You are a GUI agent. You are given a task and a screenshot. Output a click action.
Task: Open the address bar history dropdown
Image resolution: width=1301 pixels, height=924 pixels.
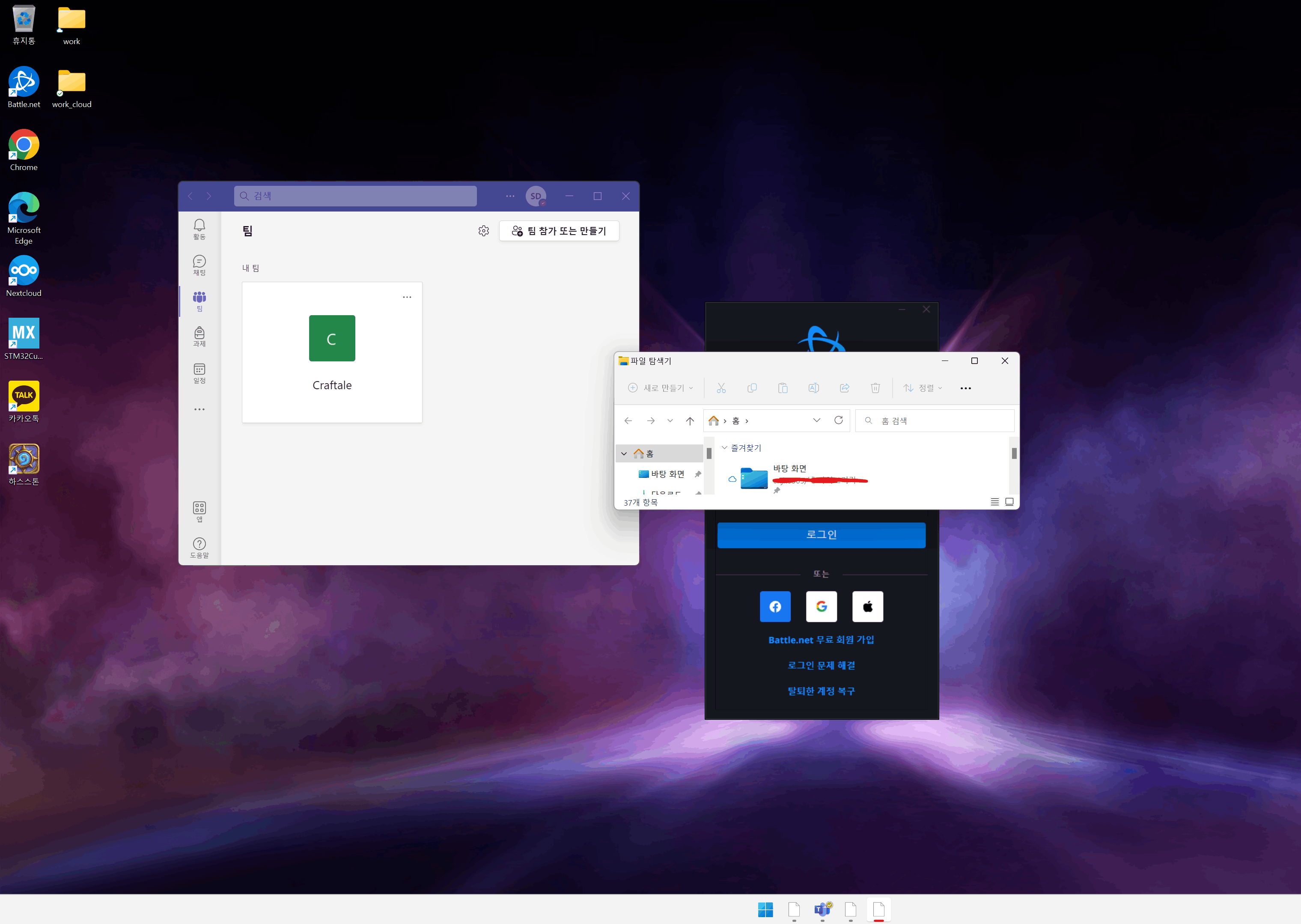coord(816,420)
